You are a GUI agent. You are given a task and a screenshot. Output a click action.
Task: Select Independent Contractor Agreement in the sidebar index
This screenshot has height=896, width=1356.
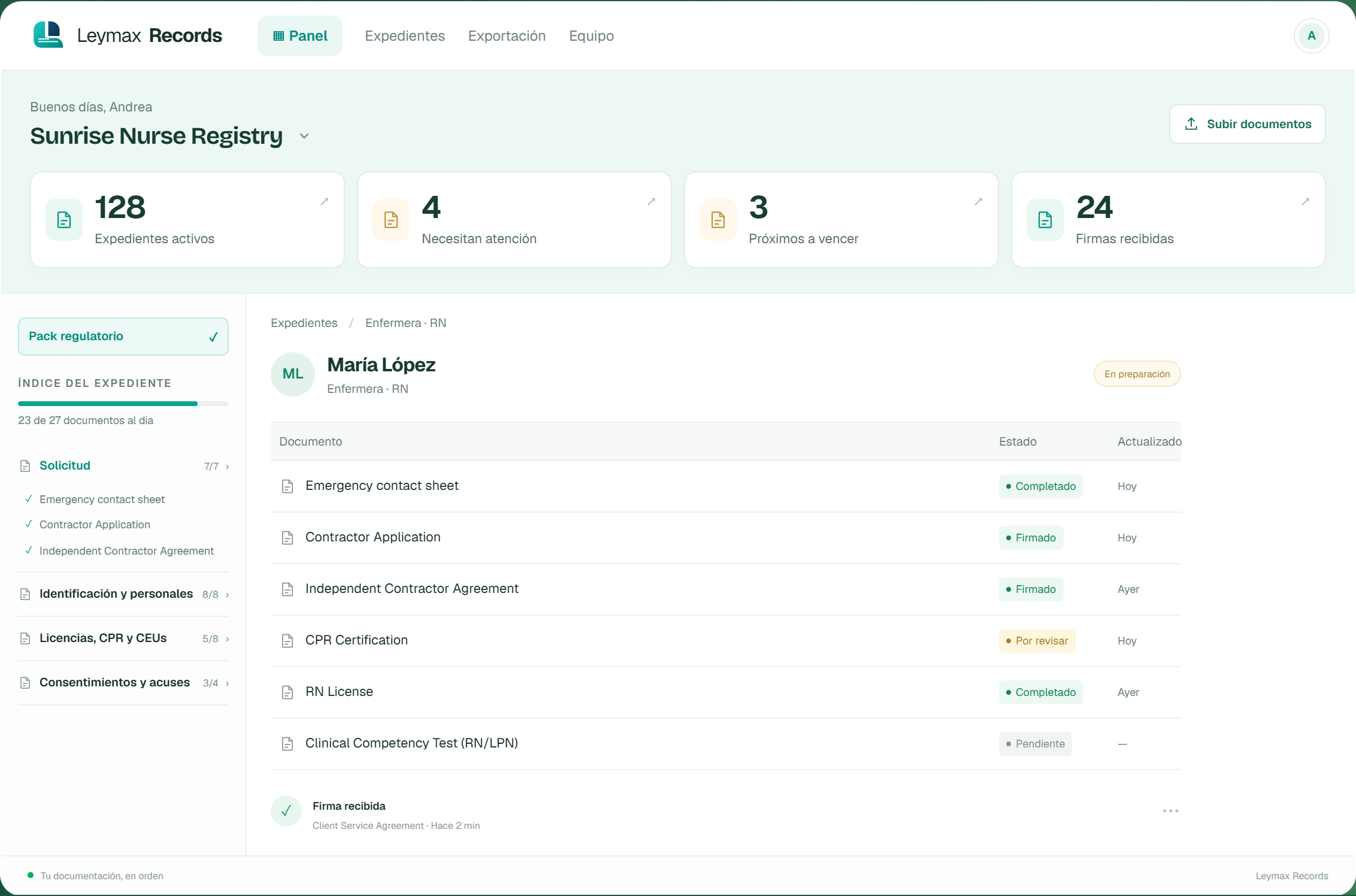coord(126,551)
